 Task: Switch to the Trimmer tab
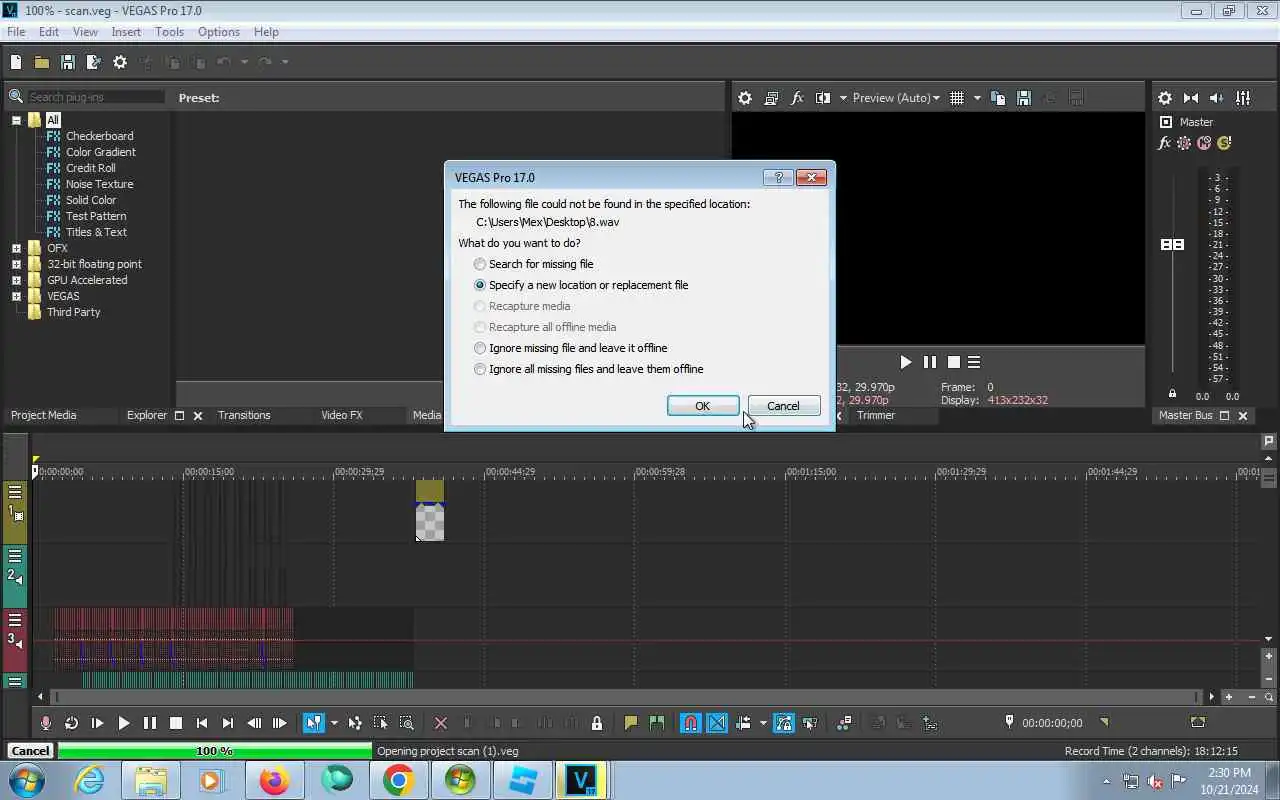(876, 415)
